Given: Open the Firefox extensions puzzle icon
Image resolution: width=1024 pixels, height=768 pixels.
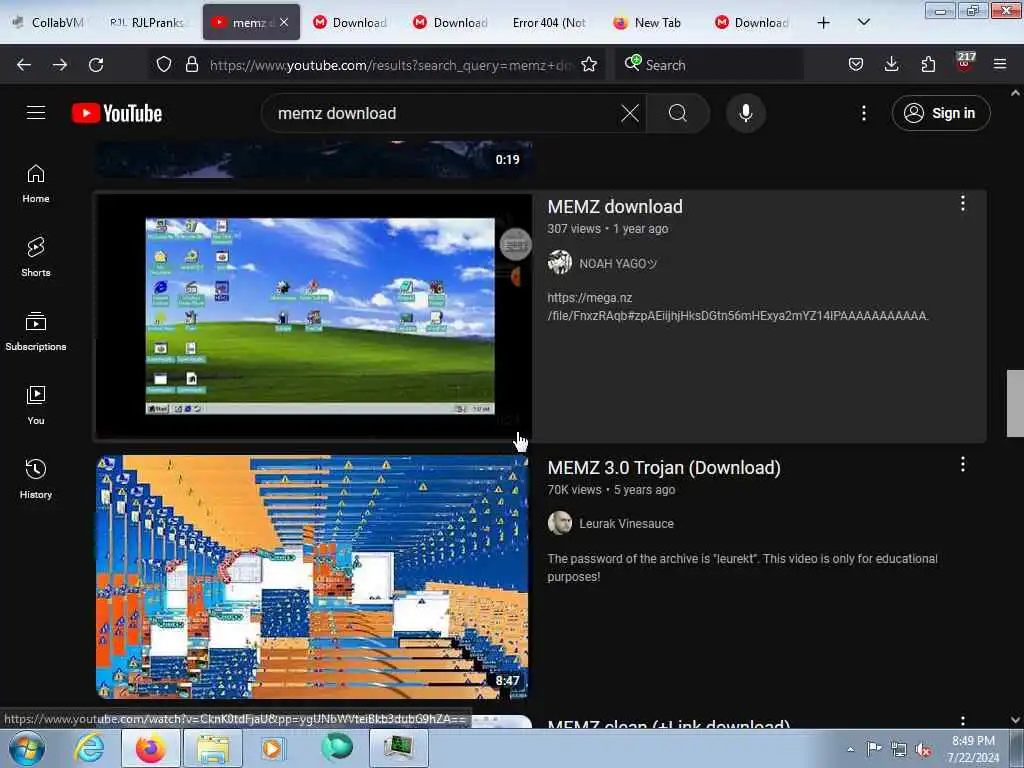Looking at the screenshot, I should click(928, 64).
